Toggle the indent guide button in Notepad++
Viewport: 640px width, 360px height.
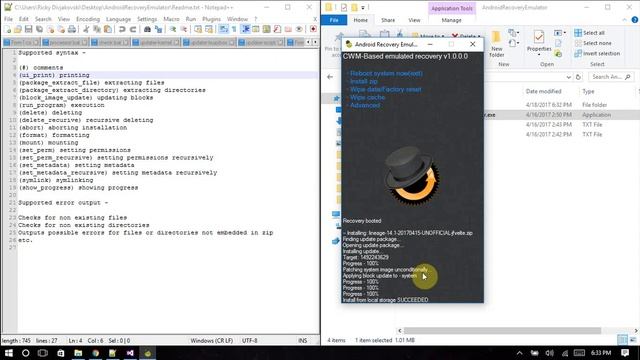245,29
